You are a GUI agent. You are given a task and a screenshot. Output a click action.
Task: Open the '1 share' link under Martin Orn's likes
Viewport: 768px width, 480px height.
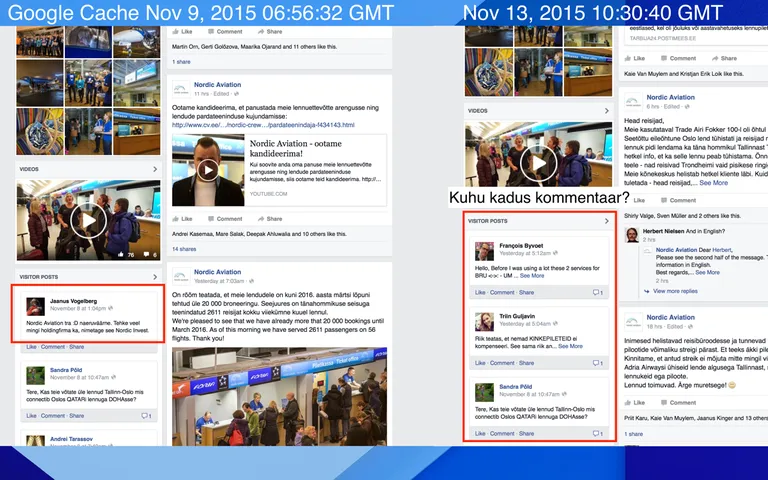click(x=181, y=62)
